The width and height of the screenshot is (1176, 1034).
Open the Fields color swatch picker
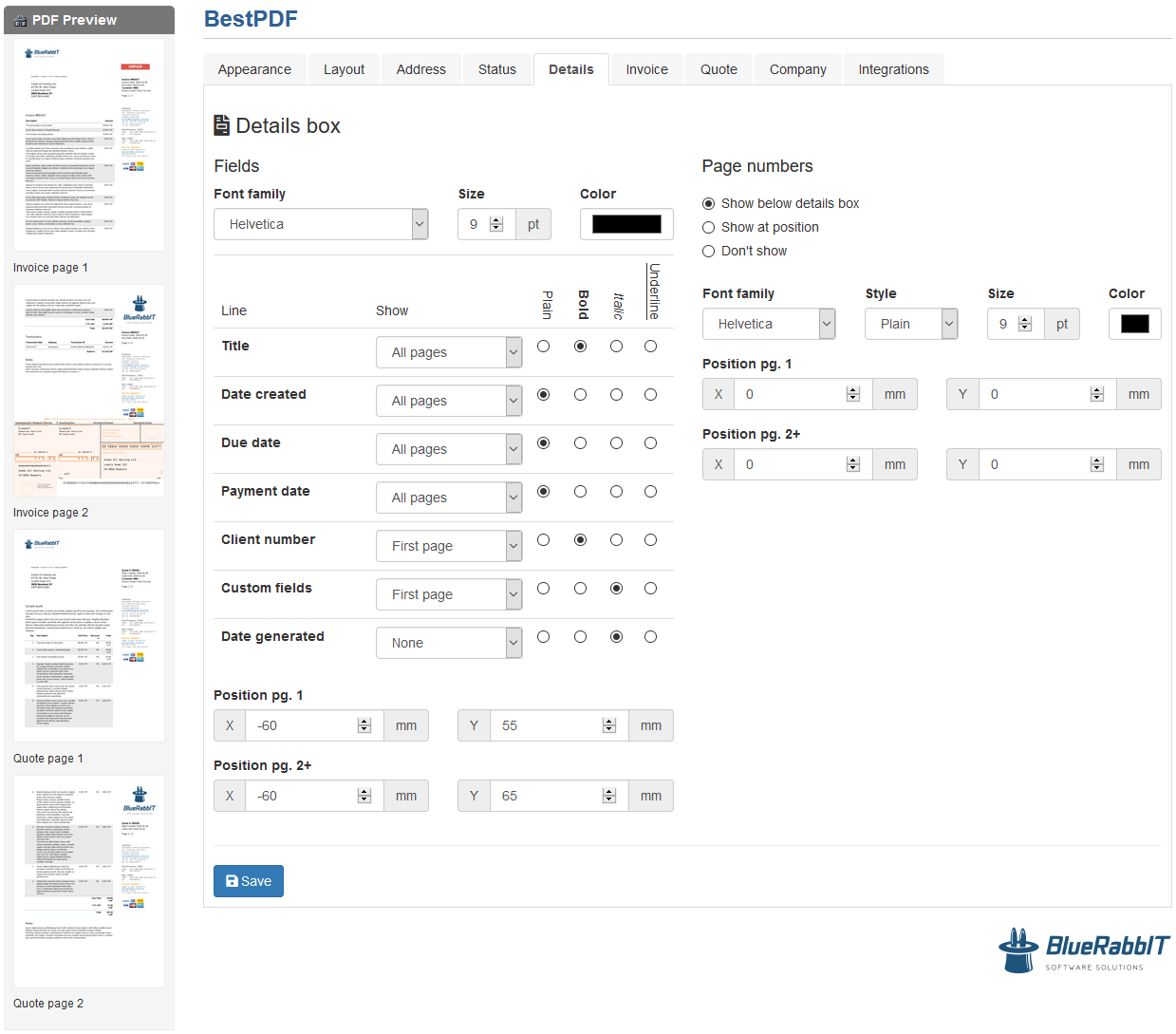626,224
